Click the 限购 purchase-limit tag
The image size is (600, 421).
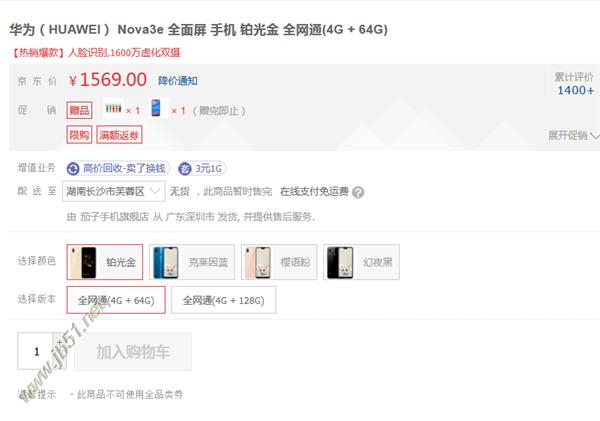(79, 135)
